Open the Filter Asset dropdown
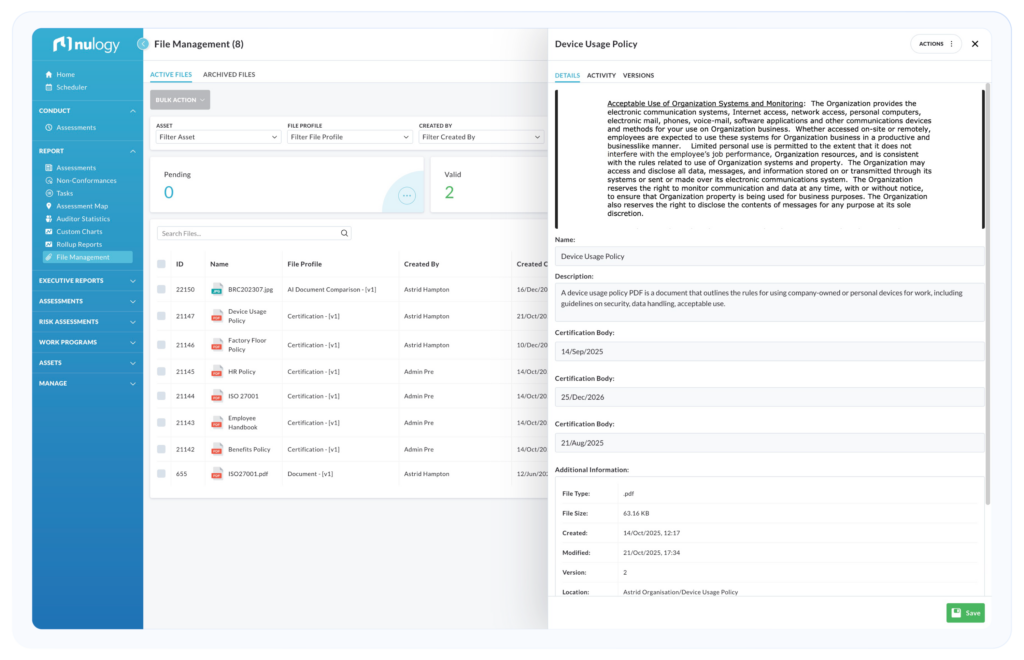The image size is (1024, 660). pyautogui.click(x=218, y=137)
